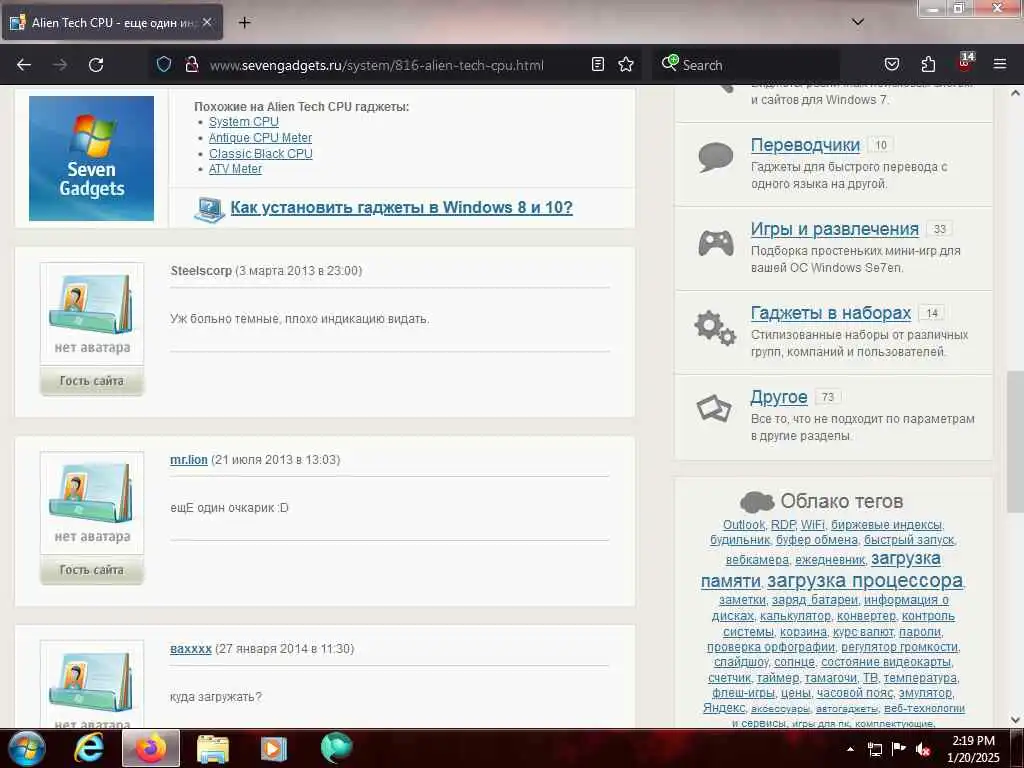Click the scrollbar down arrow

tap(1015, 720)
